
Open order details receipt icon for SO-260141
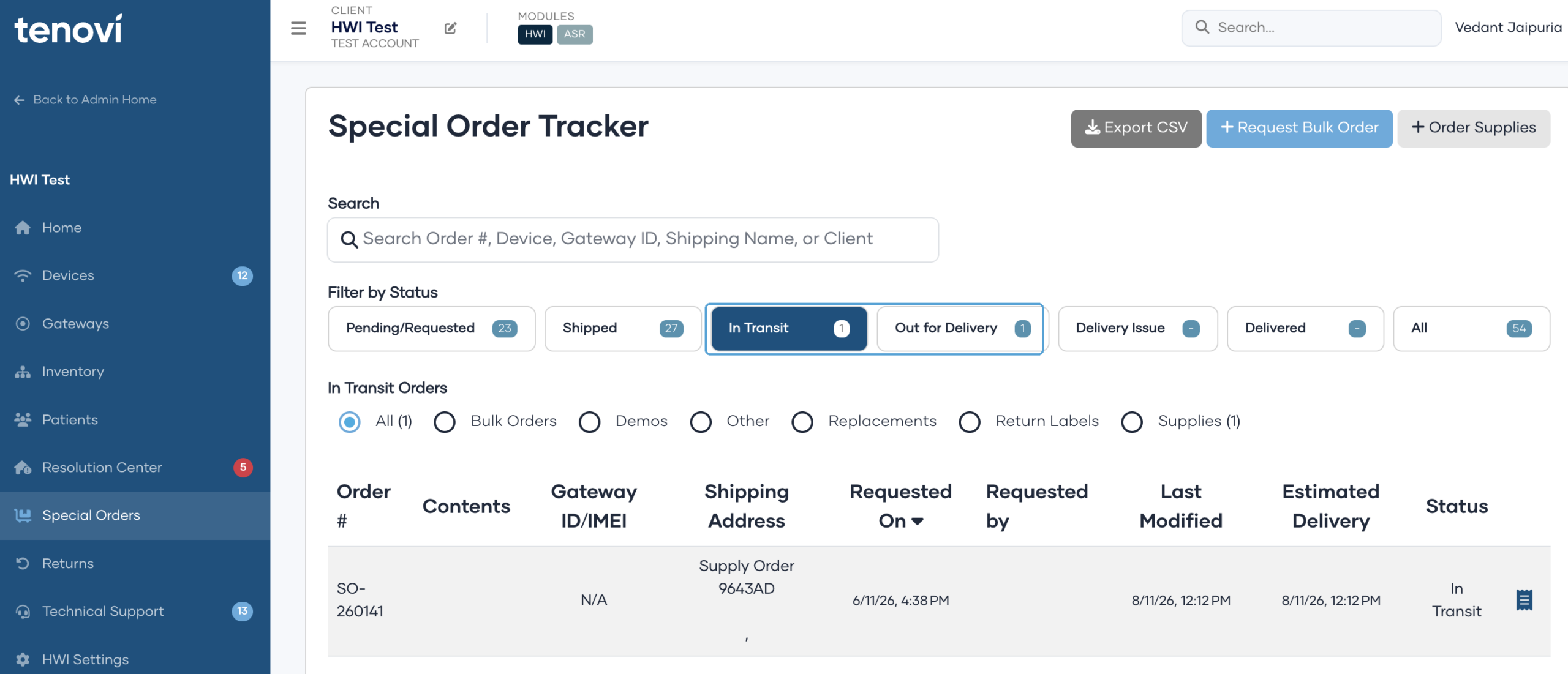[1524, 600]
